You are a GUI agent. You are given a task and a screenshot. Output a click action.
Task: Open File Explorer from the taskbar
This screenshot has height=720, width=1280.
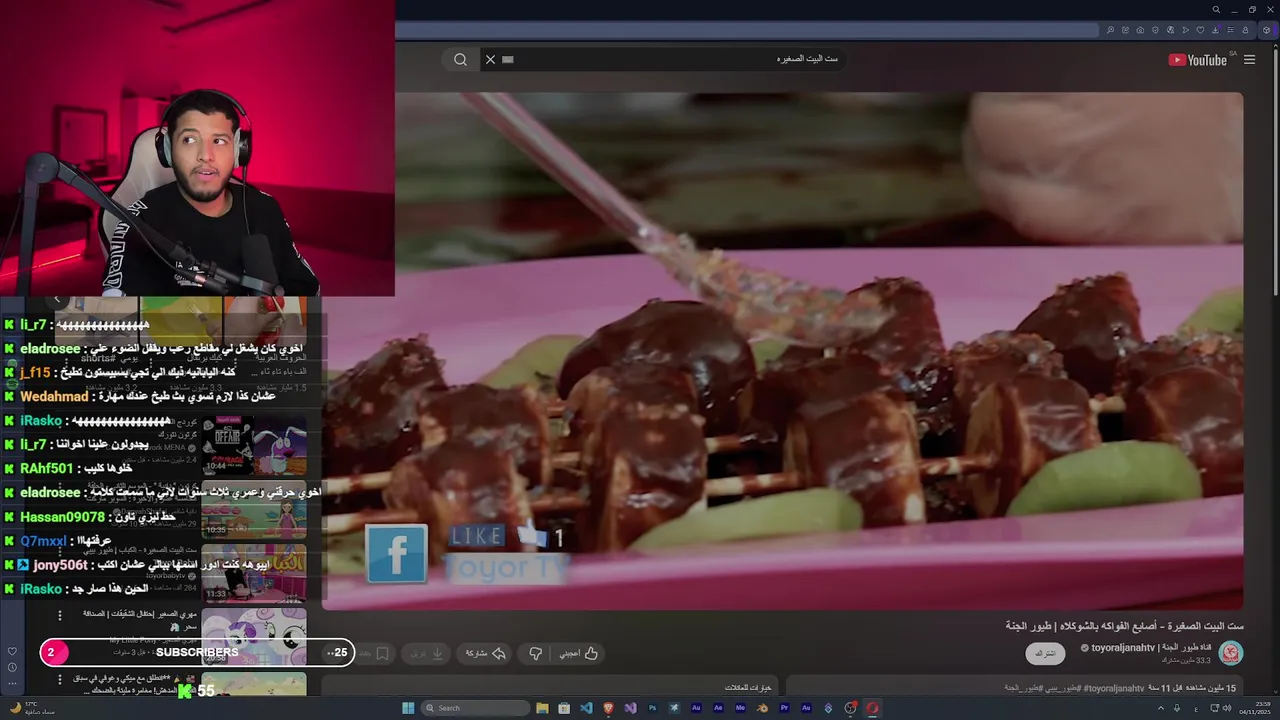(543, 708)
